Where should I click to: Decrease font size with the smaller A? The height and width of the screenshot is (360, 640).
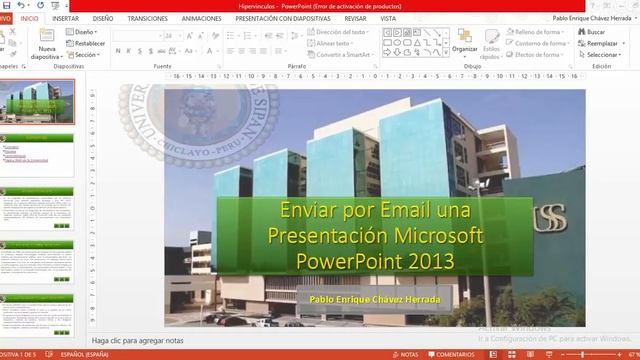point(200,36)
